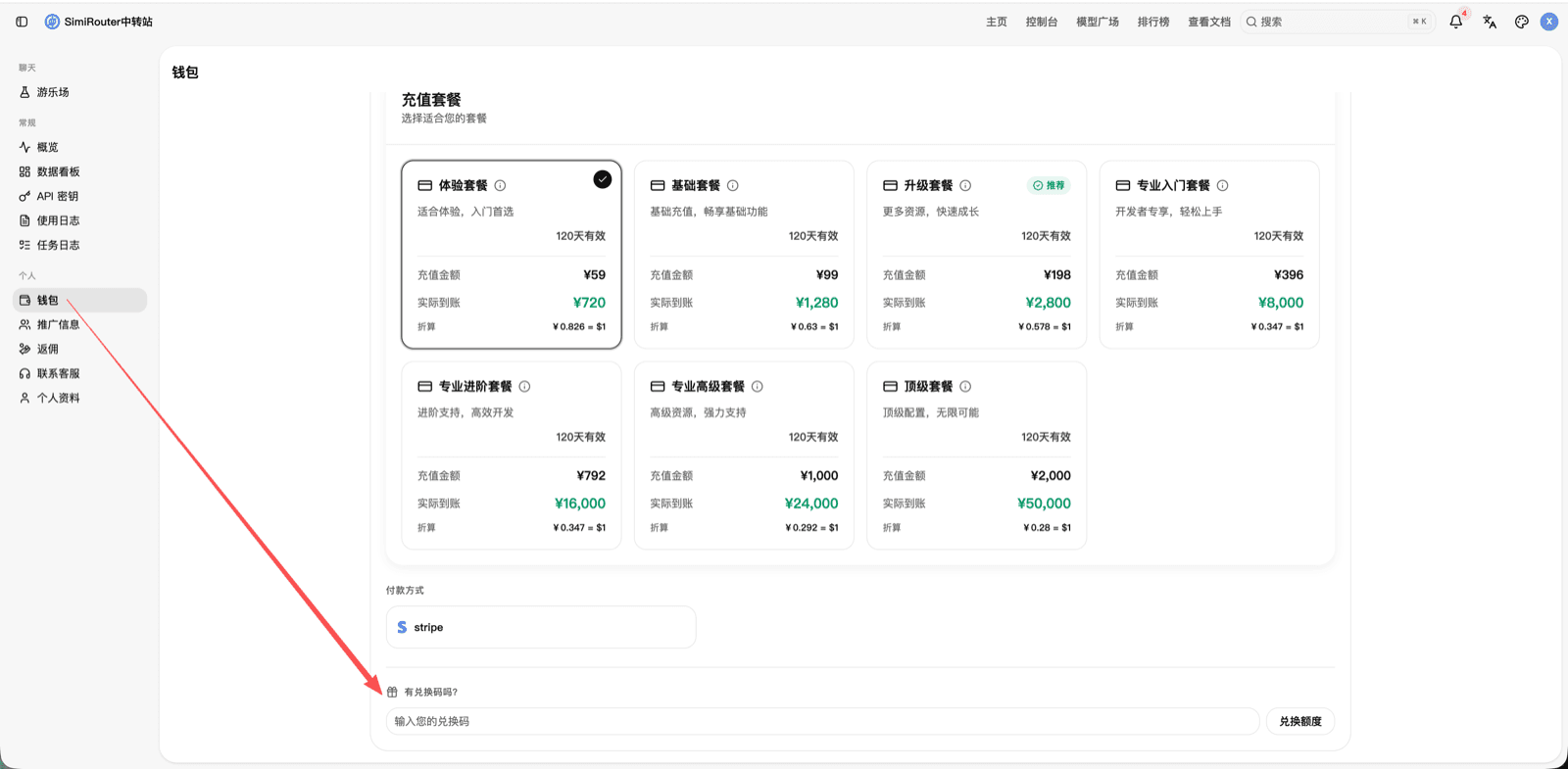
Task: Focus the 搜索 search box
Action: tap(1338, 22)
